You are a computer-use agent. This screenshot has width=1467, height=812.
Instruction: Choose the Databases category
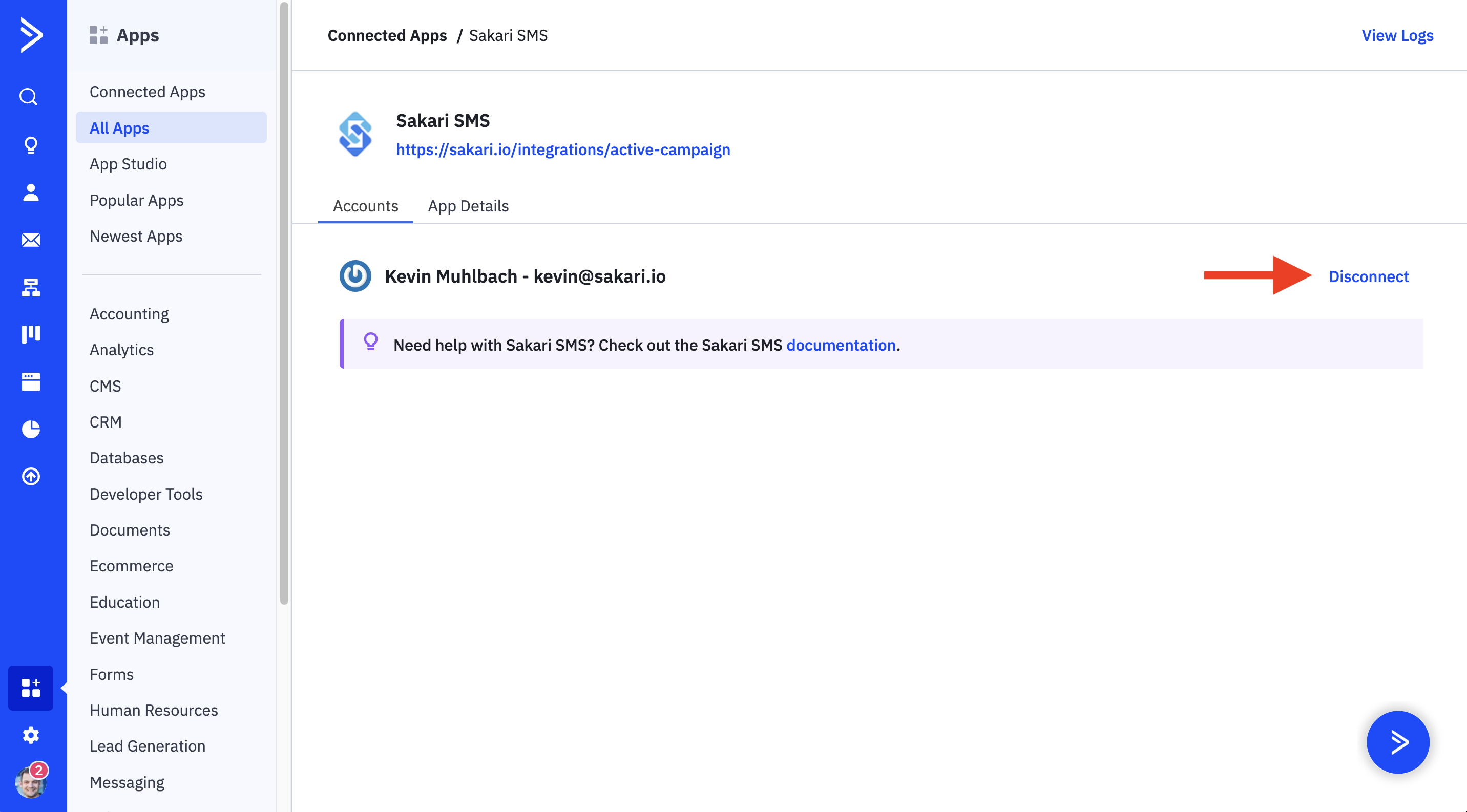pyautogui.click(x=127, y=458)
